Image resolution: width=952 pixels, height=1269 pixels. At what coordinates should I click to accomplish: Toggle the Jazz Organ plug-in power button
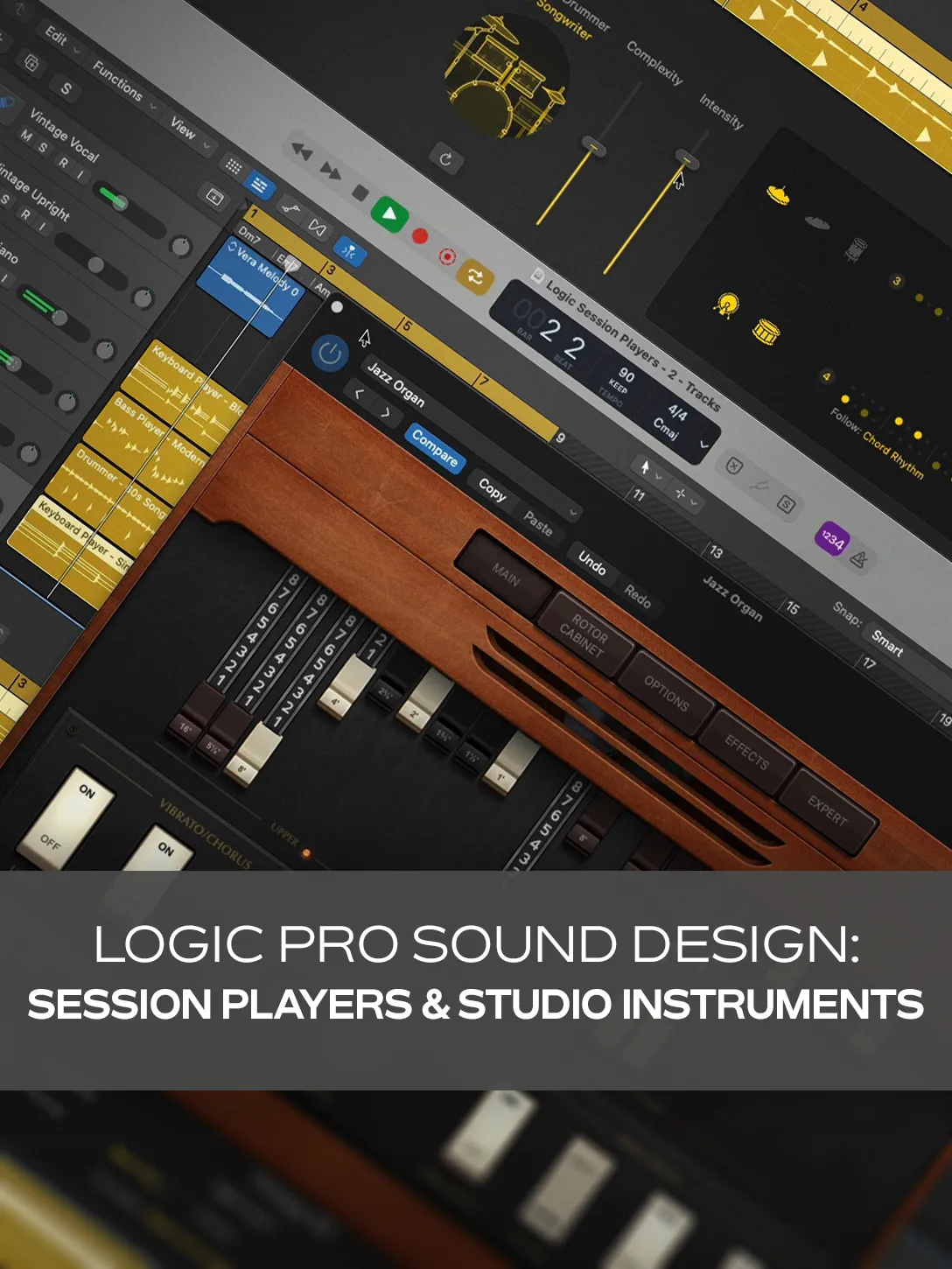pyautogui.click(x=330, y=354)
